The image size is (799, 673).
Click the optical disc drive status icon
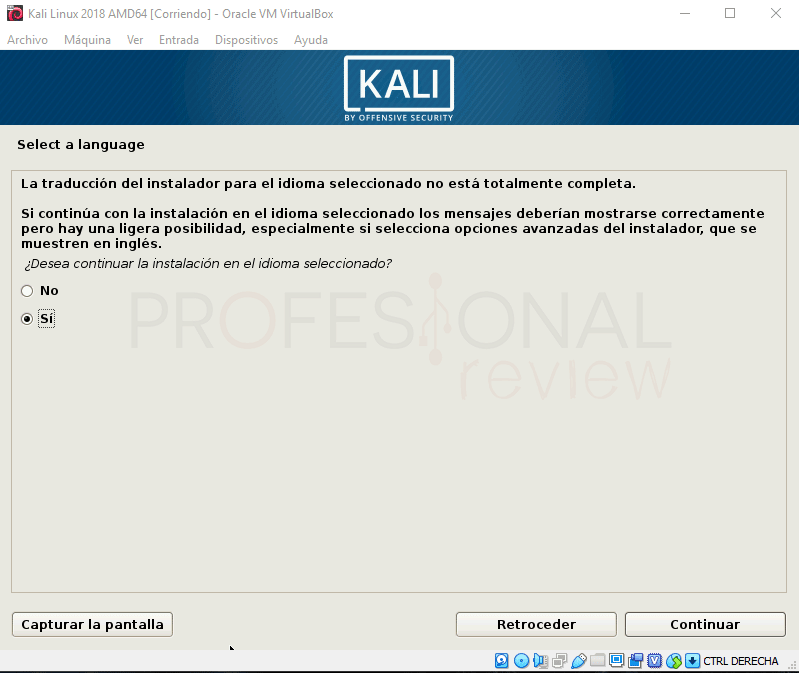click(x=521, y=661)
